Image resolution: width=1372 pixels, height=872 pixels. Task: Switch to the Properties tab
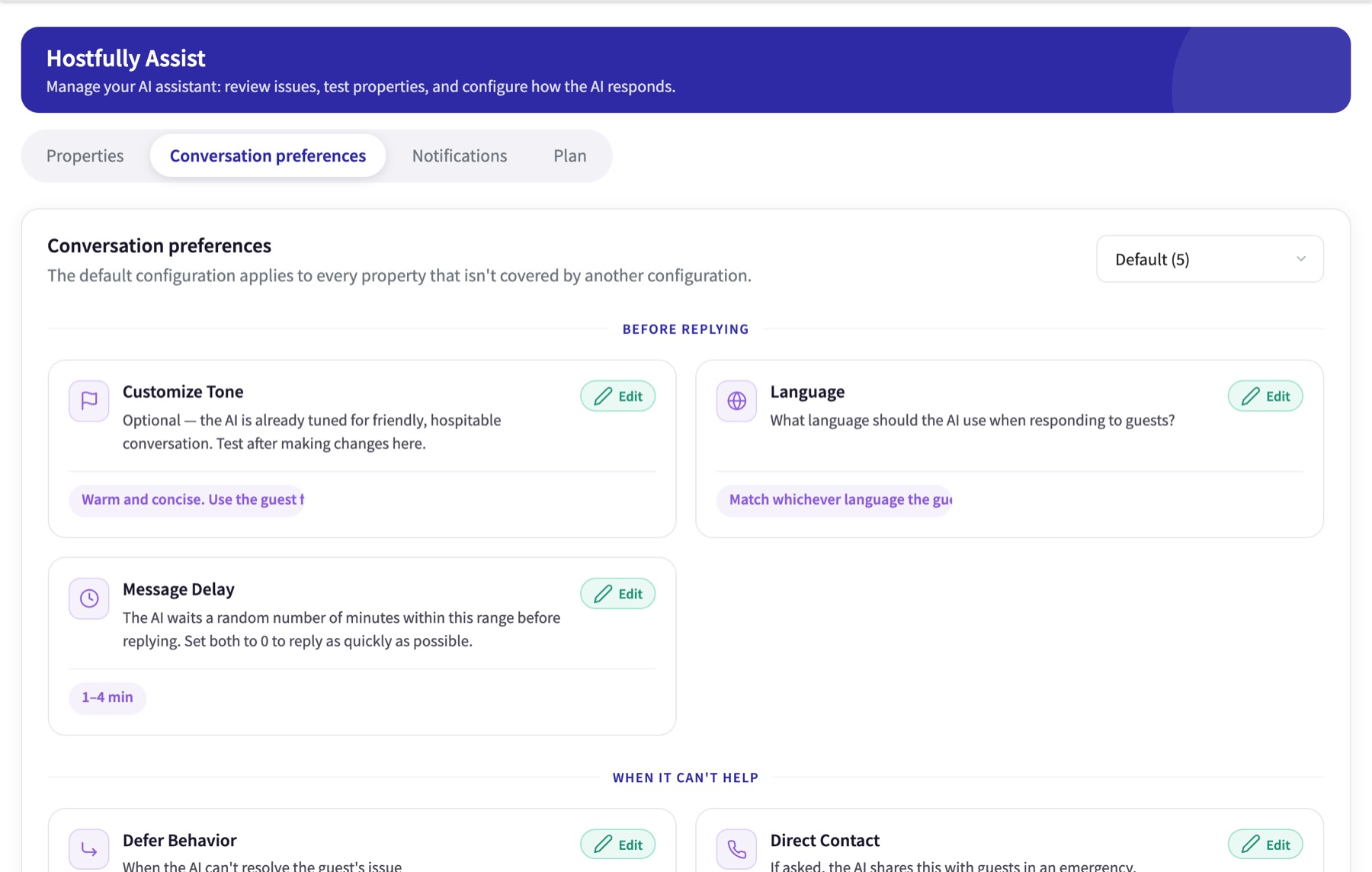coord(85,155)
